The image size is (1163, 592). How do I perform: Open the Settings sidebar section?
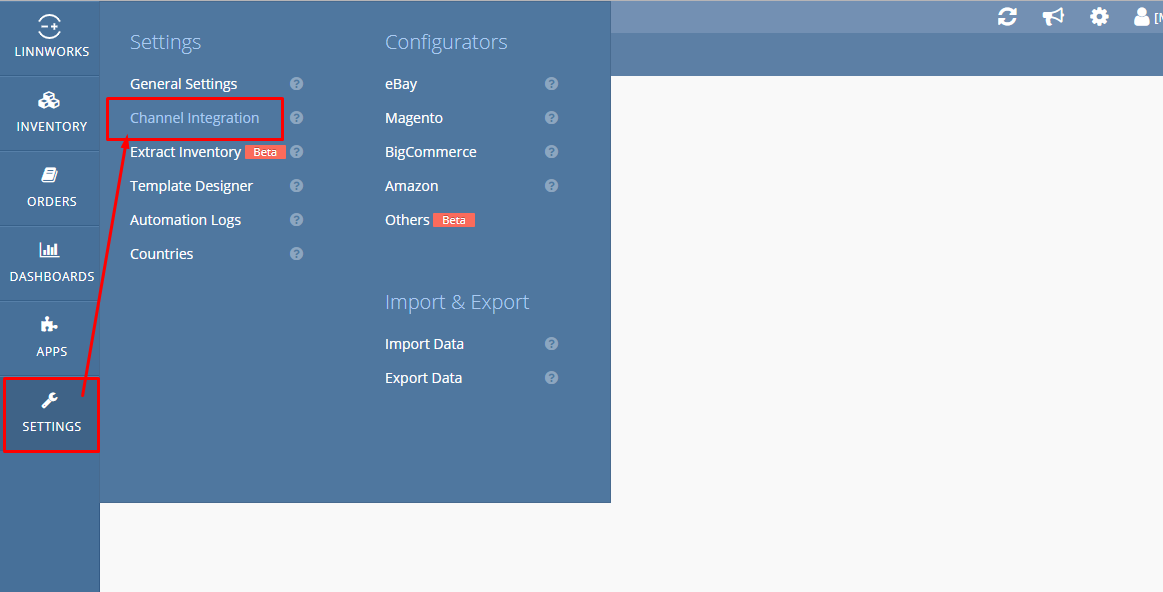tap(51, 414)
